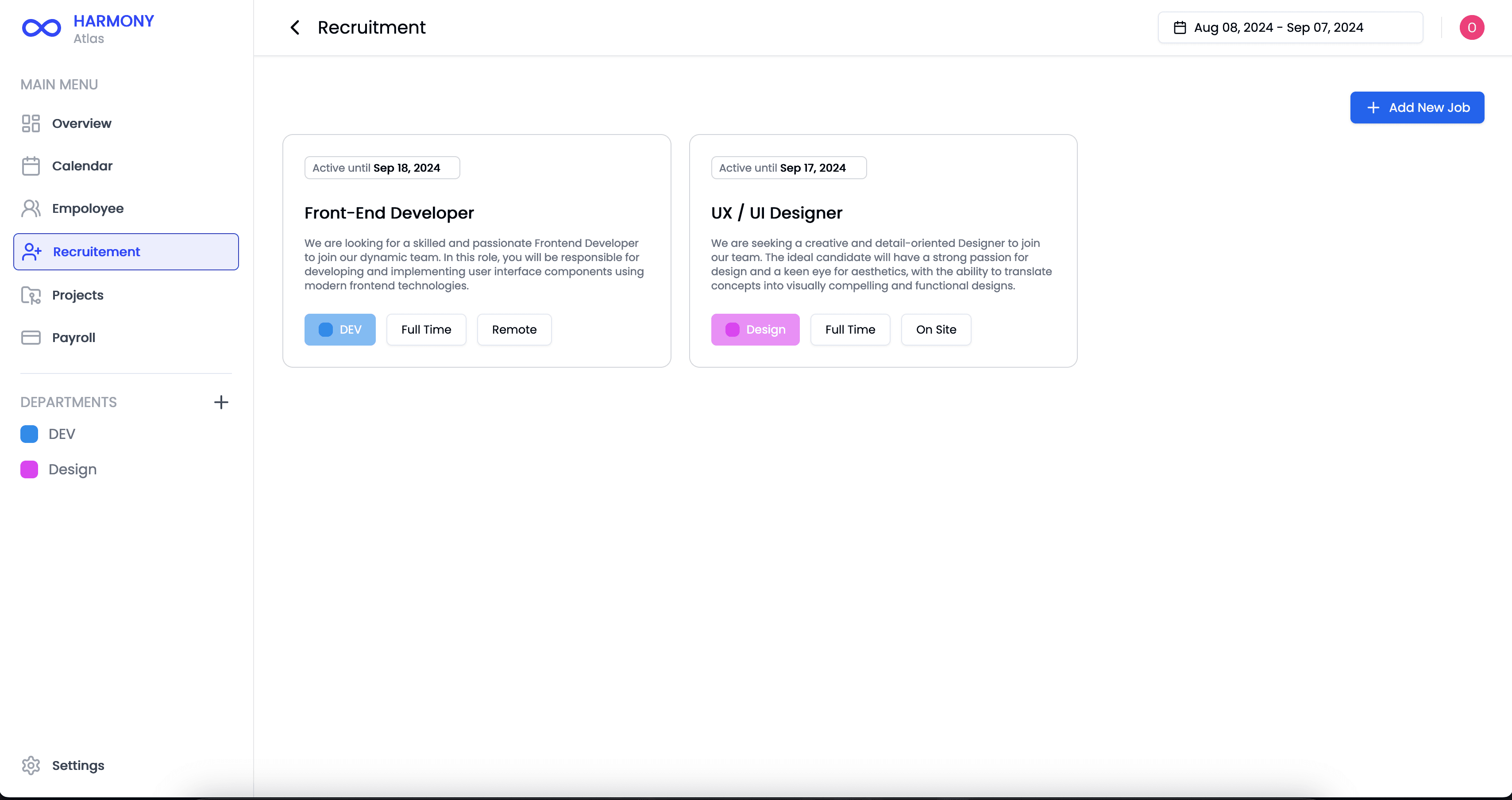Click DEV department color swatch in sidebar

(29, 435)
